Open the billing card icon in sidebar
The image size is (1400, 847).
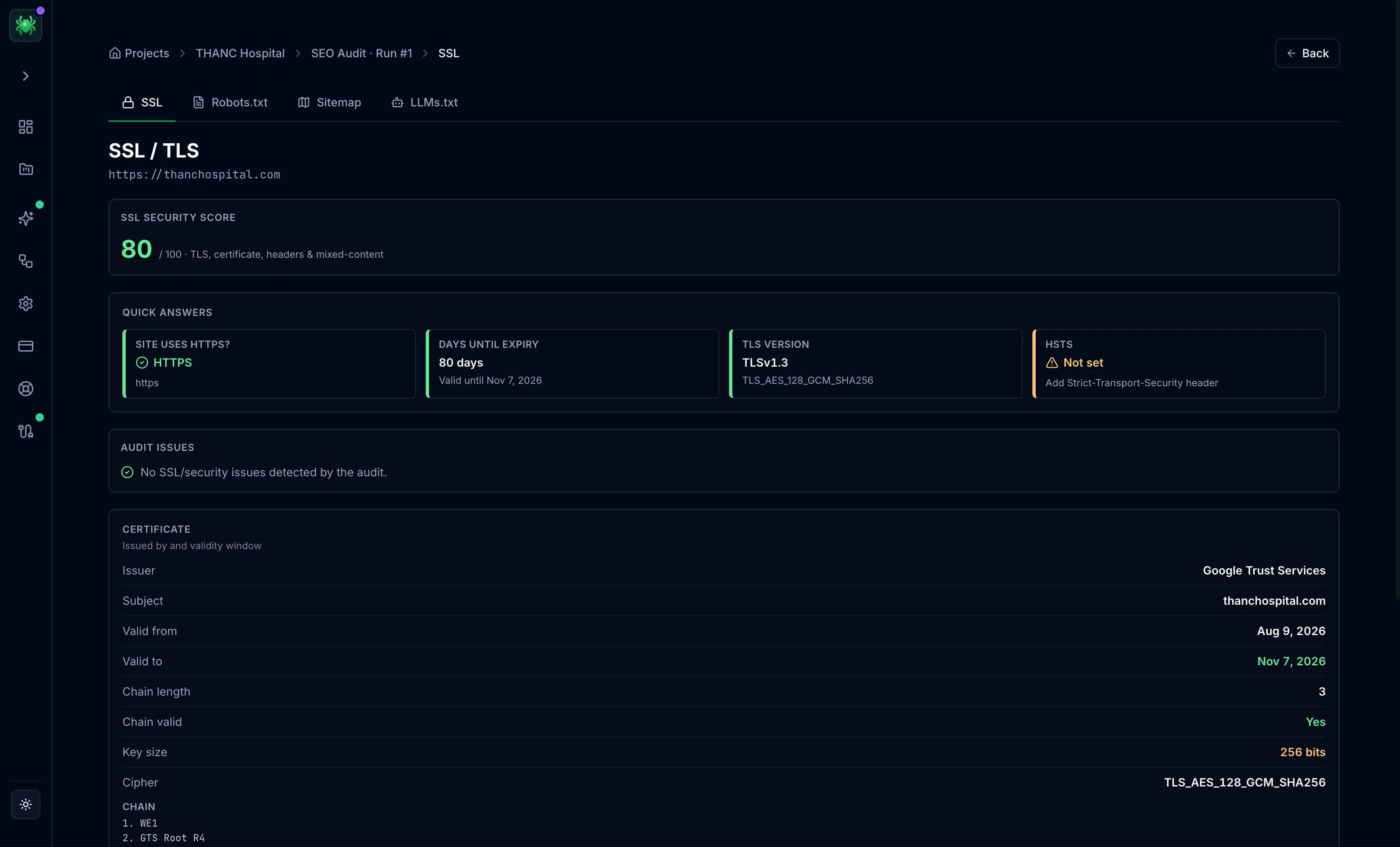coord(25,346)
